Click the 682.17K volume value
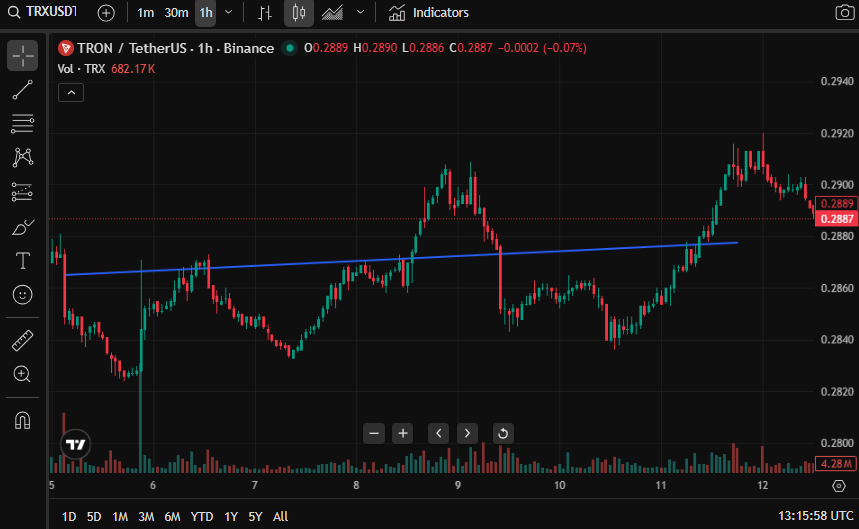 133,69
